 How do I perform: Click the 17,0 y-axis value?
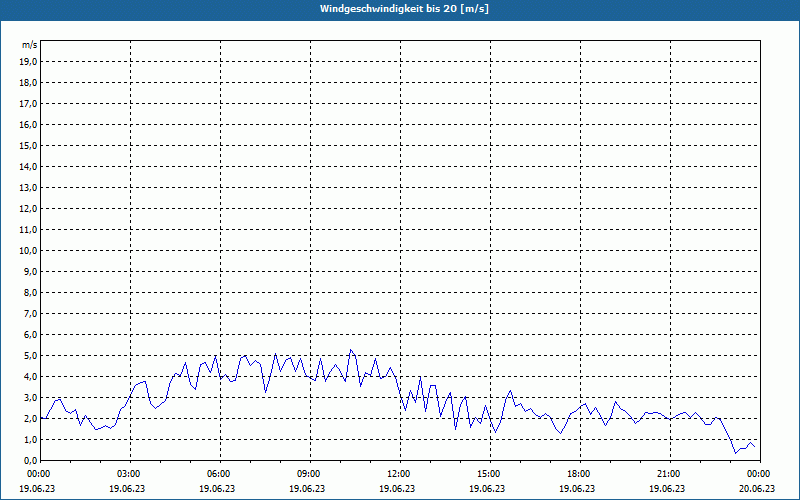click(29, 104)
